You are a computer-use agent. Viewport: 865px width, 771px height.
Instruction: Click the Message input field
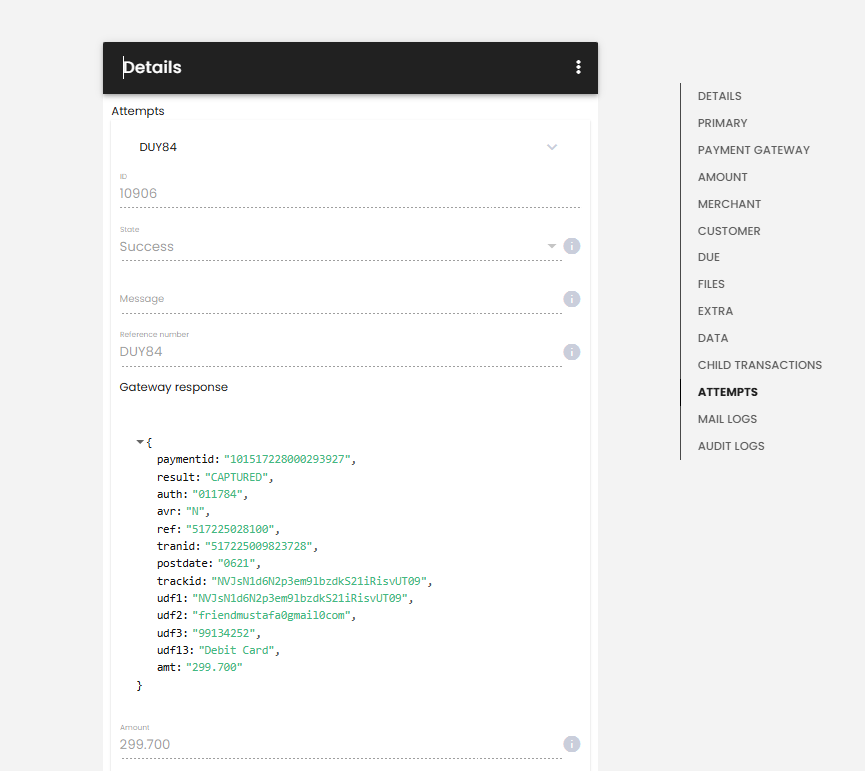tap(340, 299)
